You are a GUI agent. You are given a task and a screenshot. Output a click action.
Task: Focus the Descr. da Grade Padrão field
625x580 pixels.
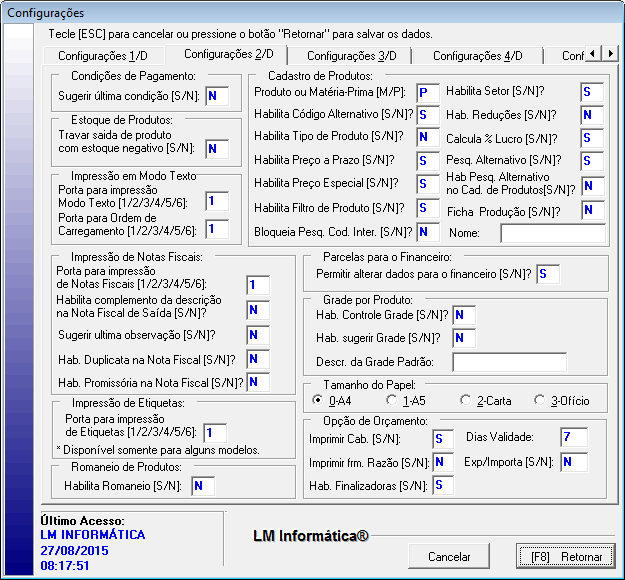coord(509,361)
